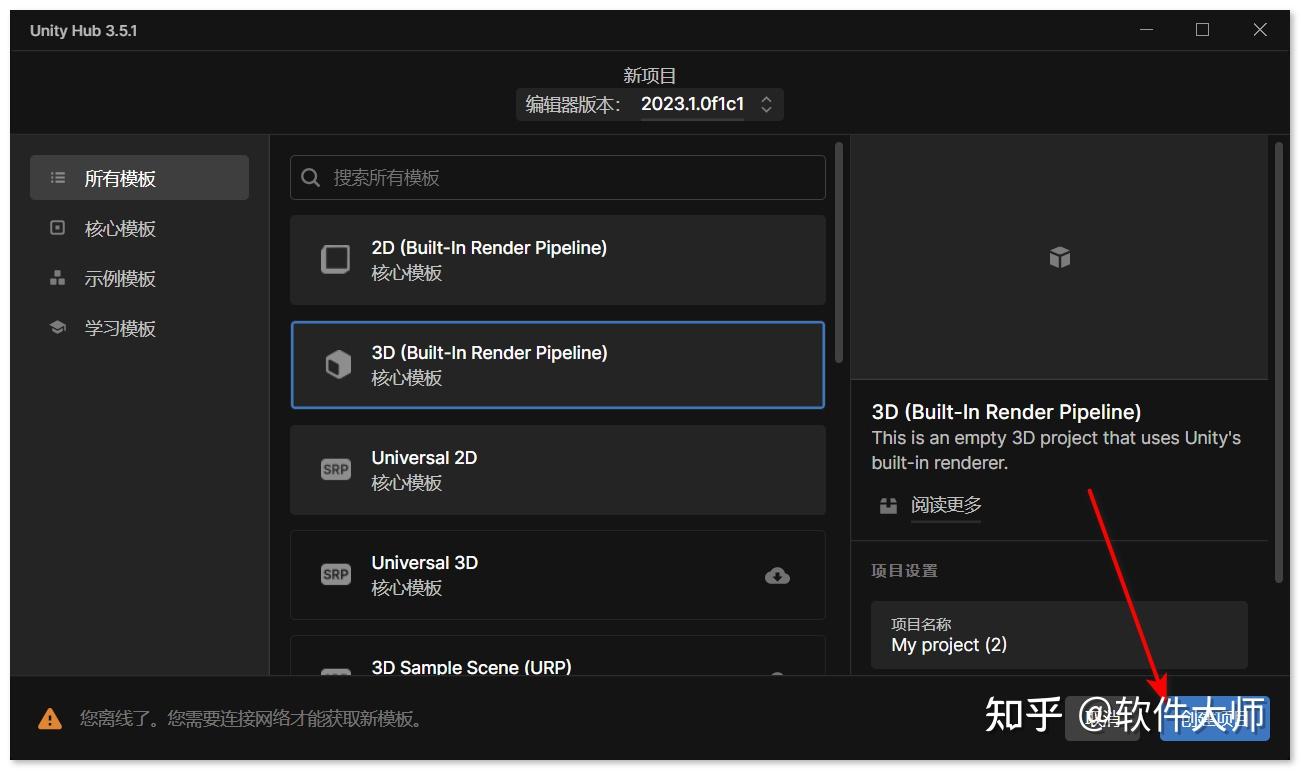Click the graduation cap icon for 学习模板

(x=57, y=327)
